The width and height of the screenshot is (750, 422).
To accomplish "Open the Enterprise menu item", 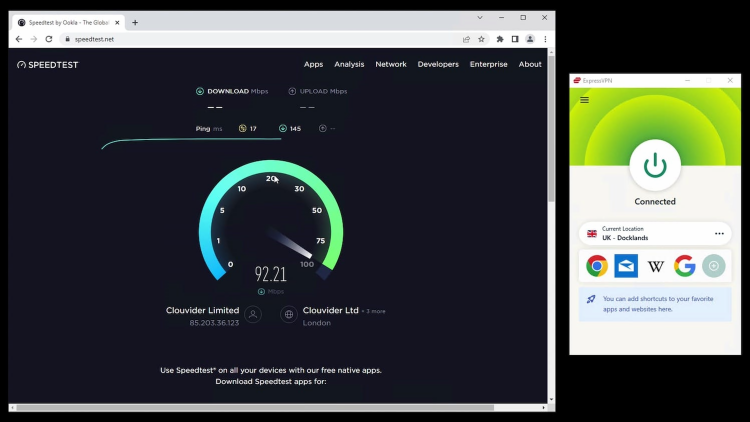I will tap(488, 64).
